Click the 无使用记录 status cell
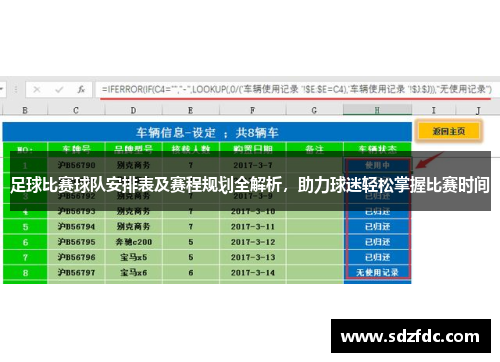This screenshot has height=362, width=500. pos(377,273)
